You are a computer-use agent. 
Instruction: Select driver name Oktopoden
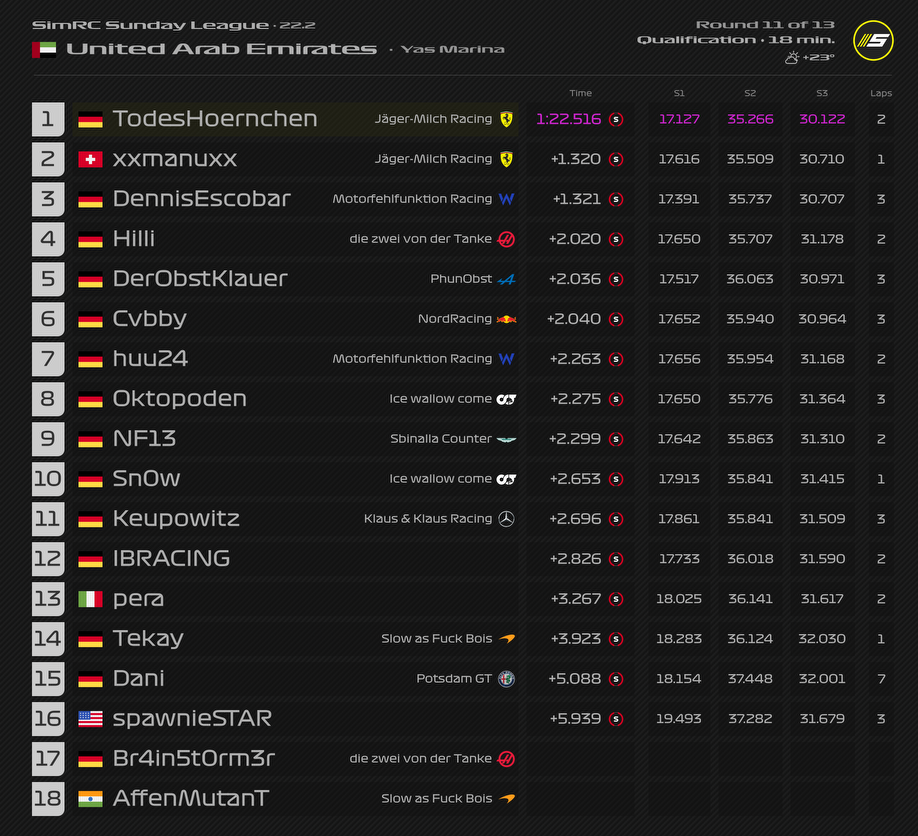tap(180, 399)
